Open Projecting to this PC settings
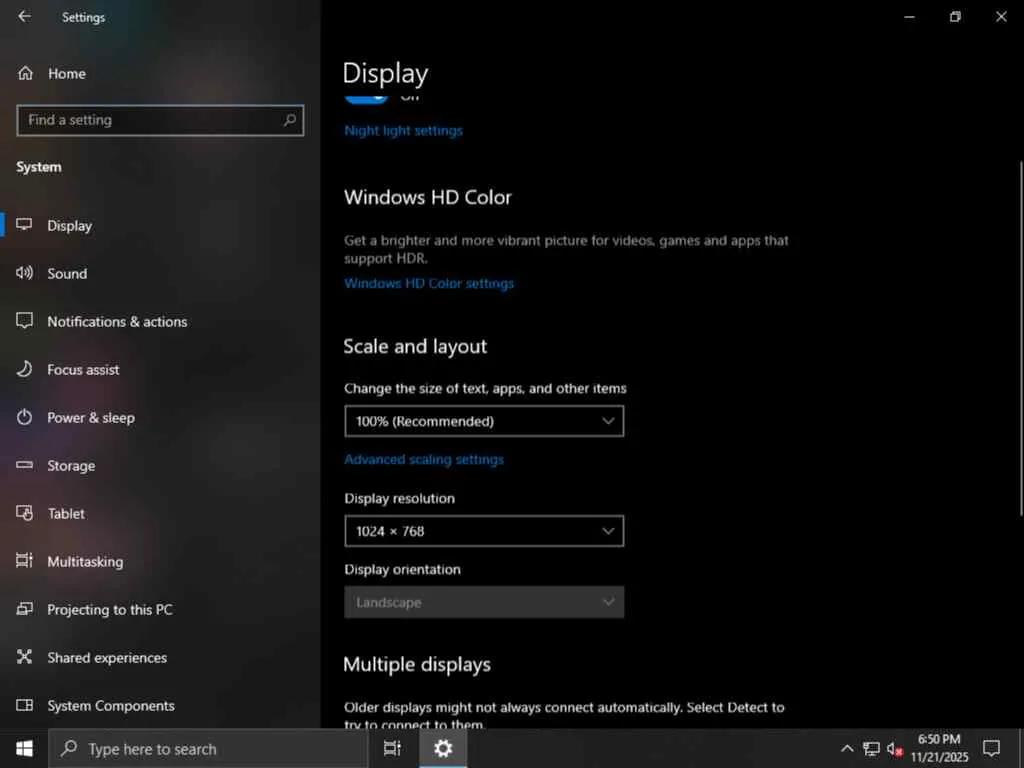This screenshot has height=768, width=1024. (x=160, y=609)
